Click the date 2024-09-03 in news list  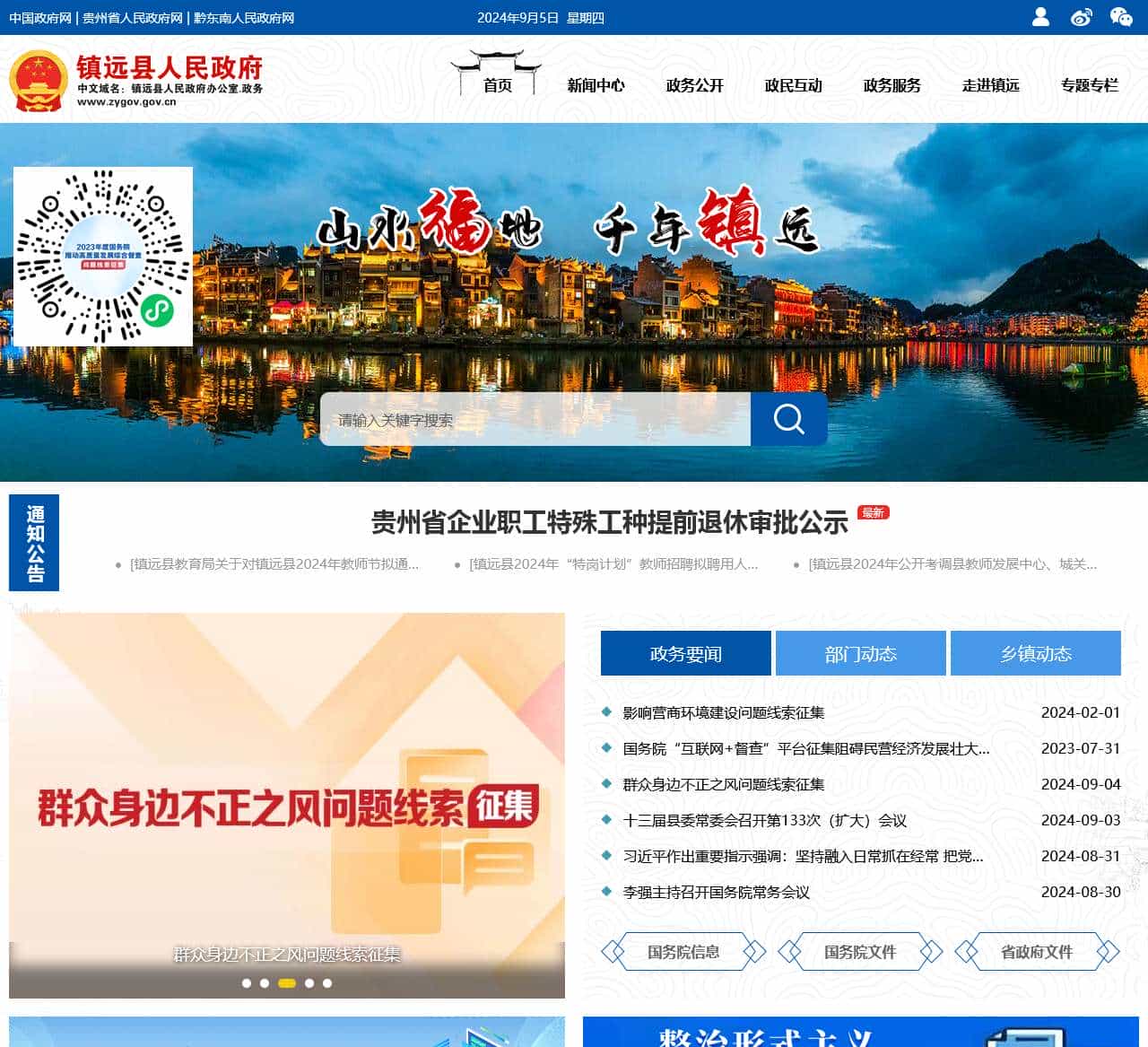click(x=1081, y=820)
